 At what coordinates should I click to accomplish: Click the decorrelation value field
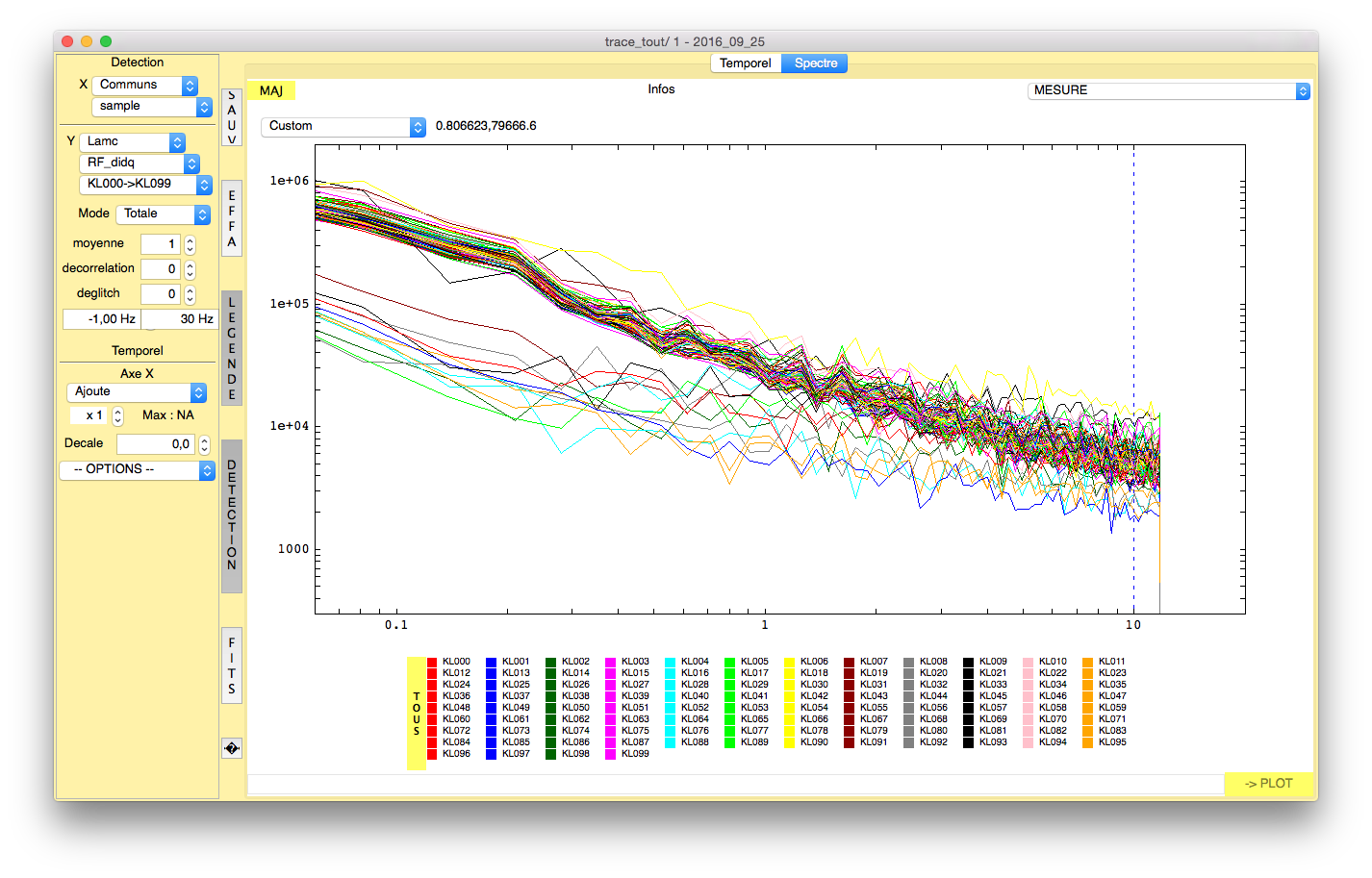[x=161, y=270]
